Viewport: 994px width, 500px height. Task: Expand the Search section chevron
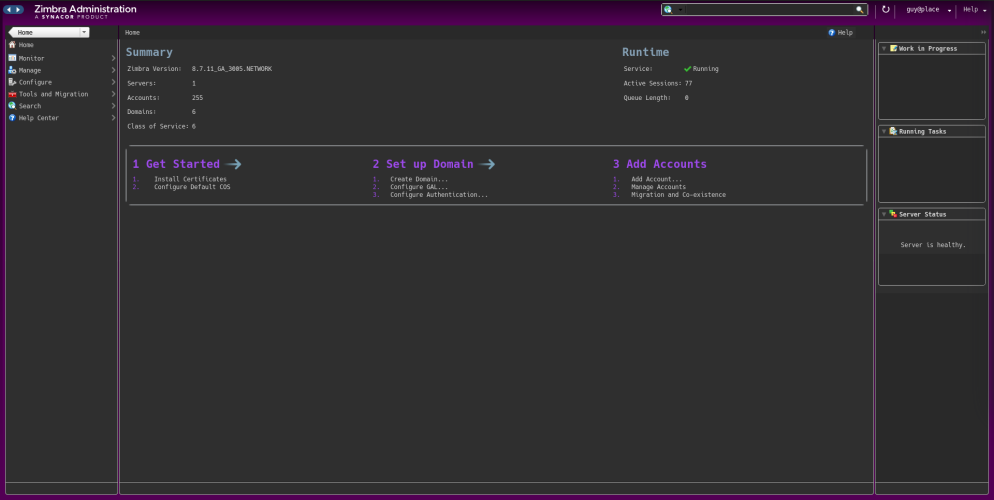113,106
